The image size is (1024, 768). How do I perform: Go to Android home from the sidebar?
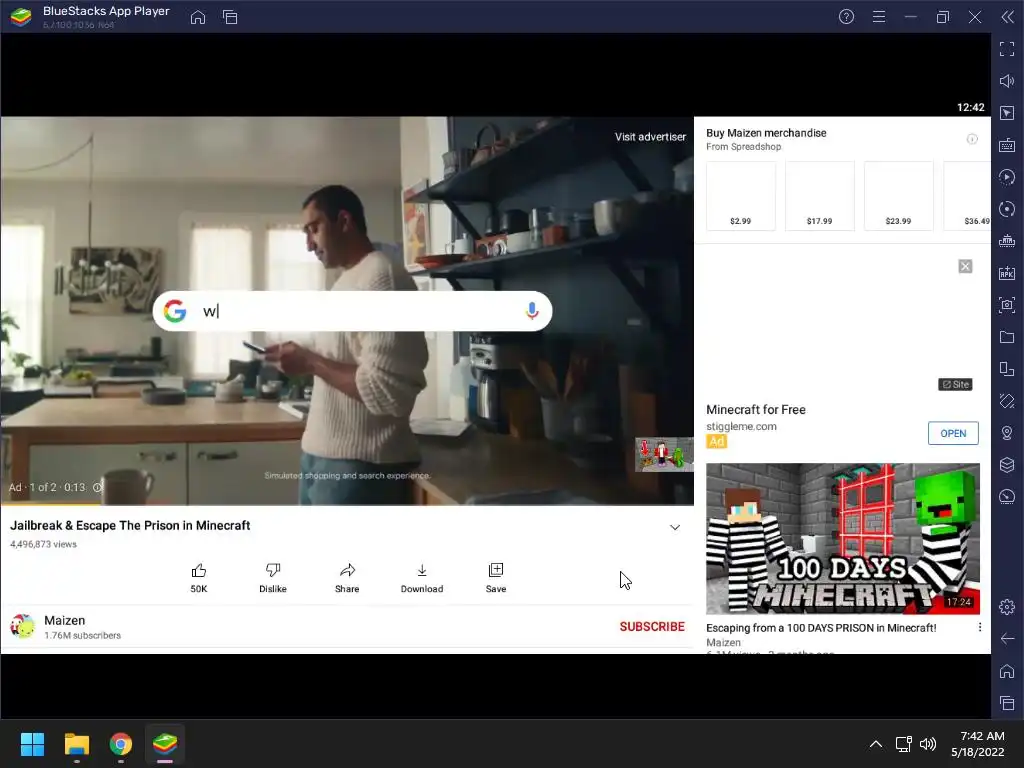tap(1007, 671)
